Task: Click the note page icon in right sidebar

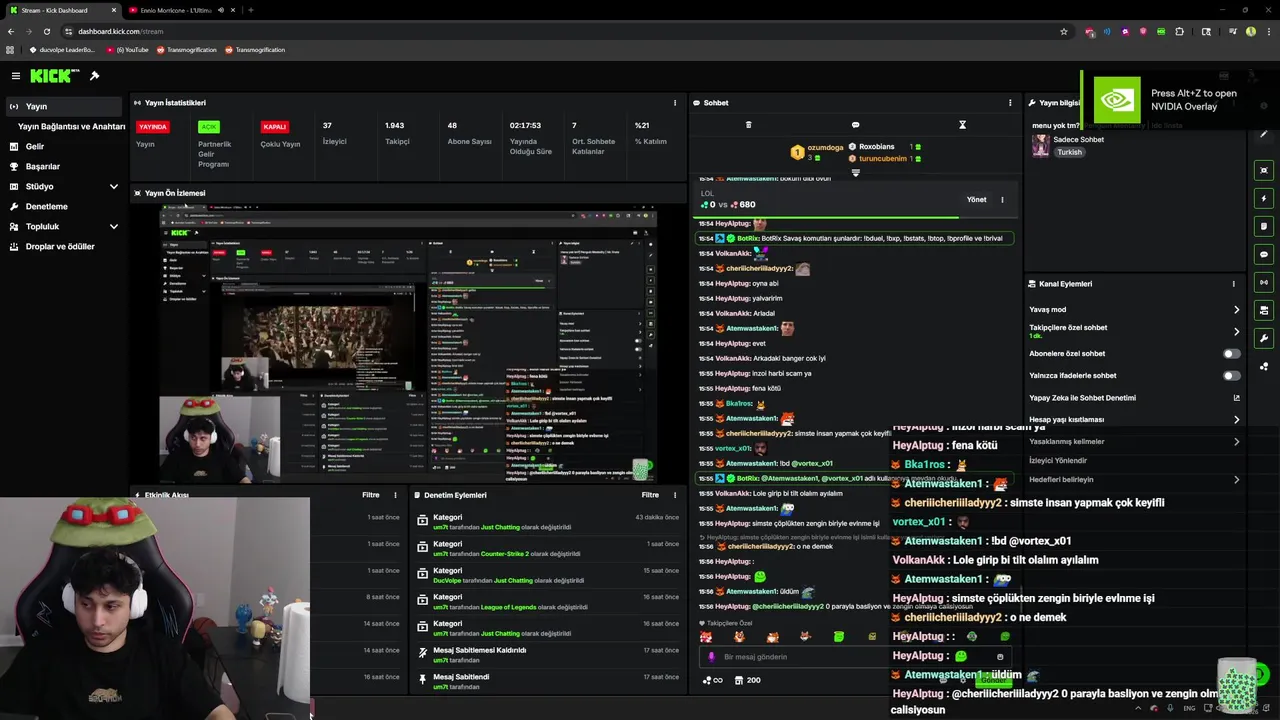Action: (x=1264, y=226)
